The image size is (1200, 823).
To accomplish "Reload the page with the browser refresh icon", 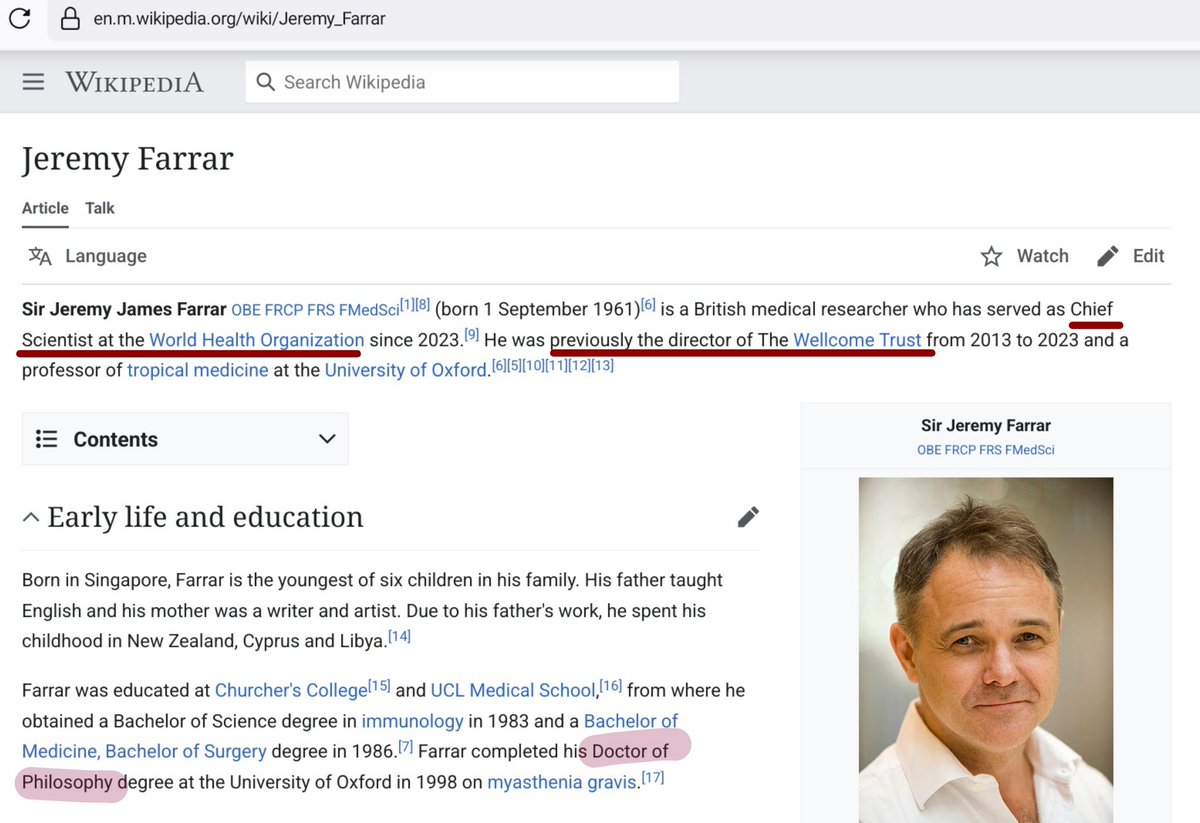I will 19,18.
